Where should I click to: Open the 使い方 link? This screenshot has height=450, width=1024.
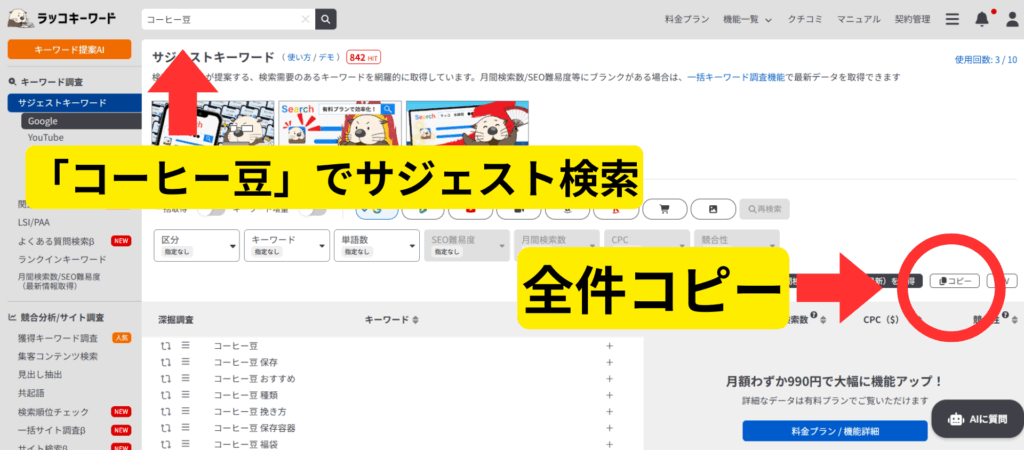click(x=300, y=57)
